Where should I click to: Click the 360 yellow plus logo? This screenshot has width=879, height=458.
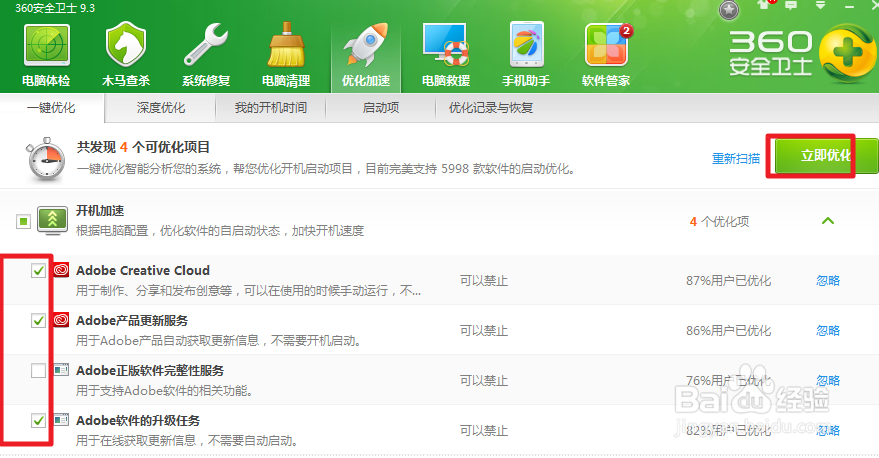click(848, 54)
